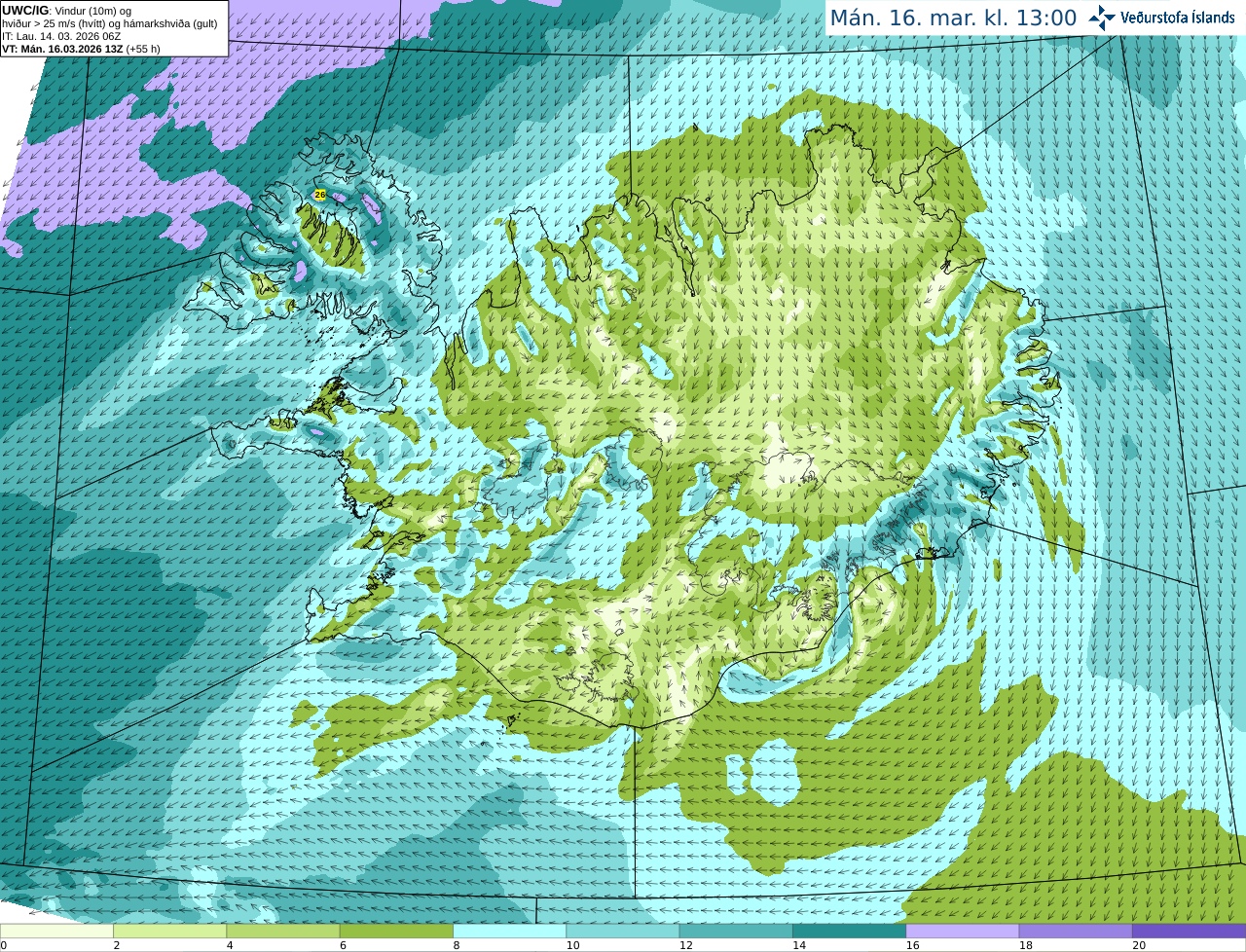1246x952 pixels.
Task: Click the yellow 26 gust marker
Action: tap(319, 195)
